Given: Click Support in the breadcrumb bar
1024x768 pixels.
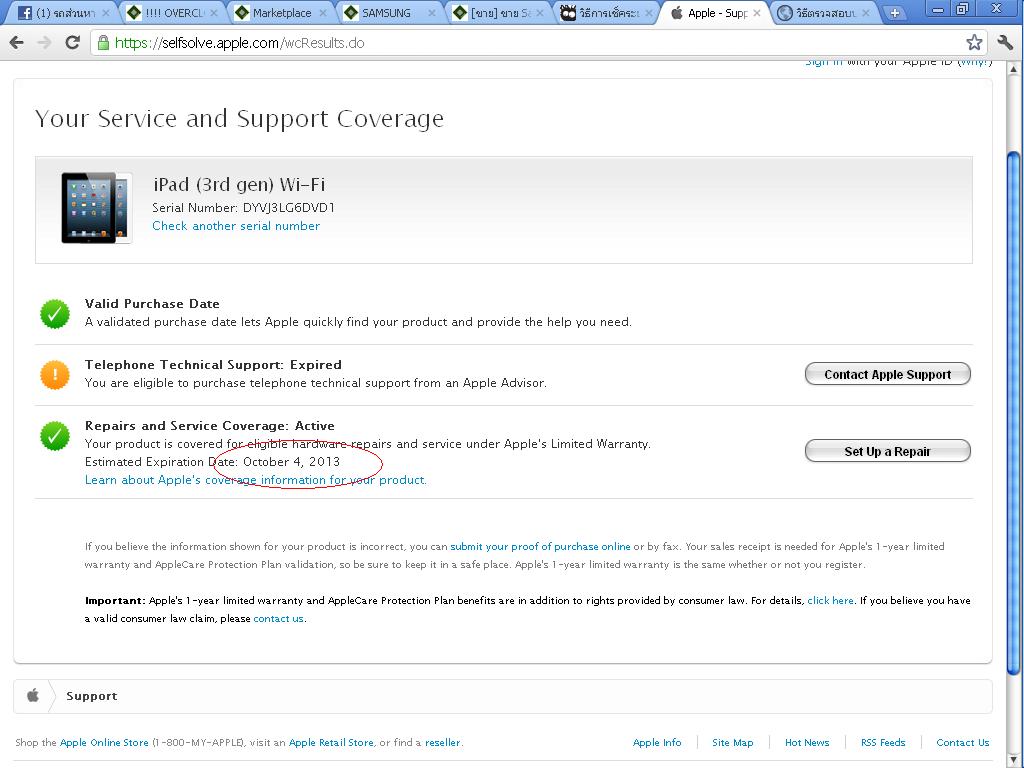Looking at the screenshot, I should click(x=91, y=696).
